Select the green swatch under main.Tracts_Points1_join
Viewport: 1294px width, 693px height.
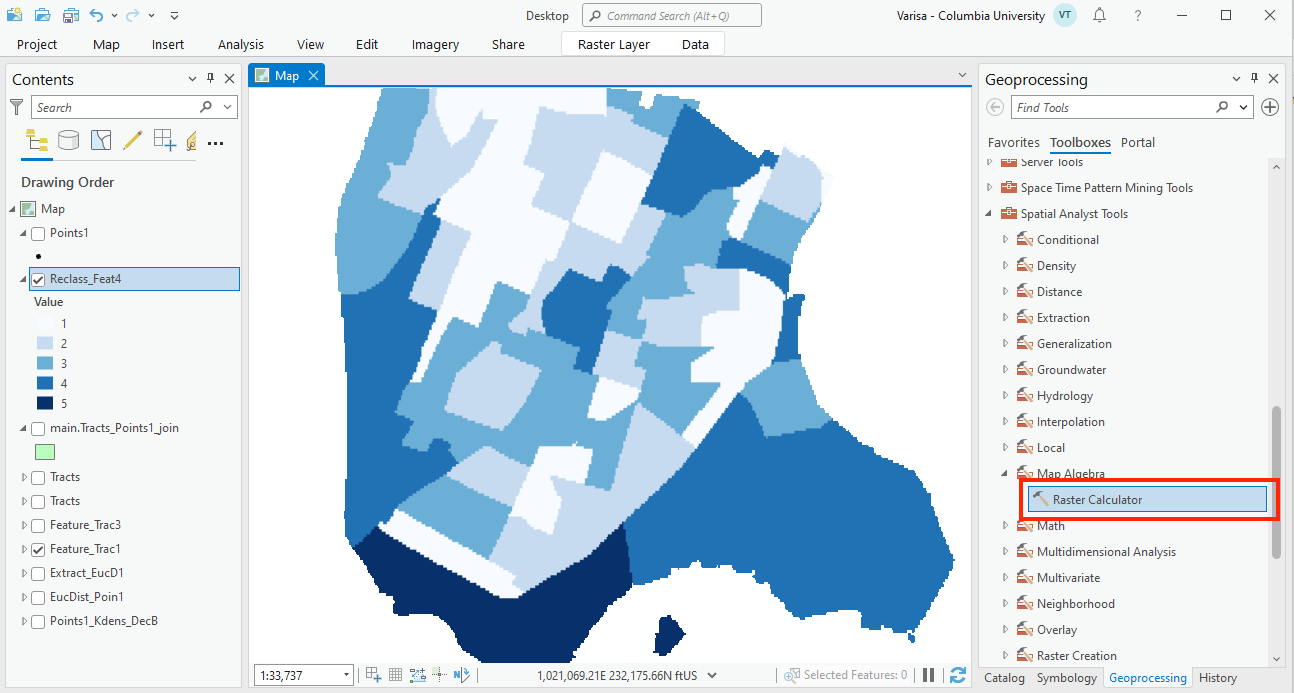pos(44,451)
